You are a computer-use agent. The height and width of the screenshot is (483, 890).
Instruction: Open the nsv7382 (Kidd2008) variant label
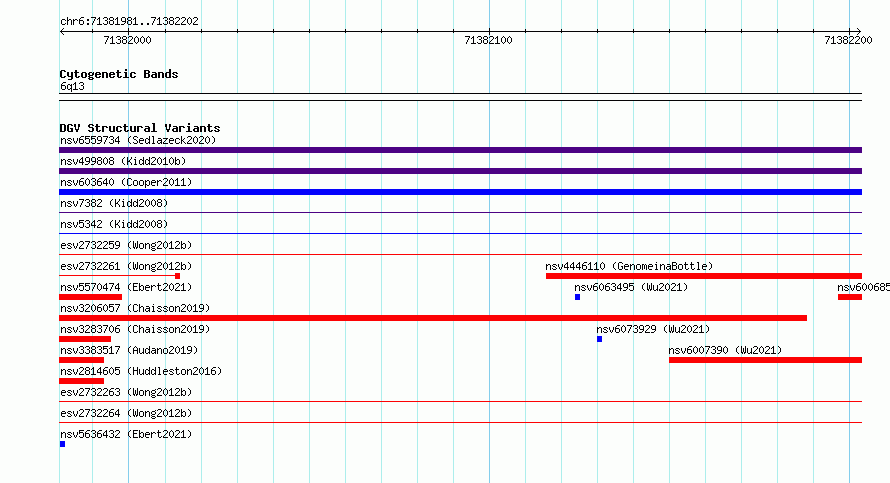click(114, 203)
